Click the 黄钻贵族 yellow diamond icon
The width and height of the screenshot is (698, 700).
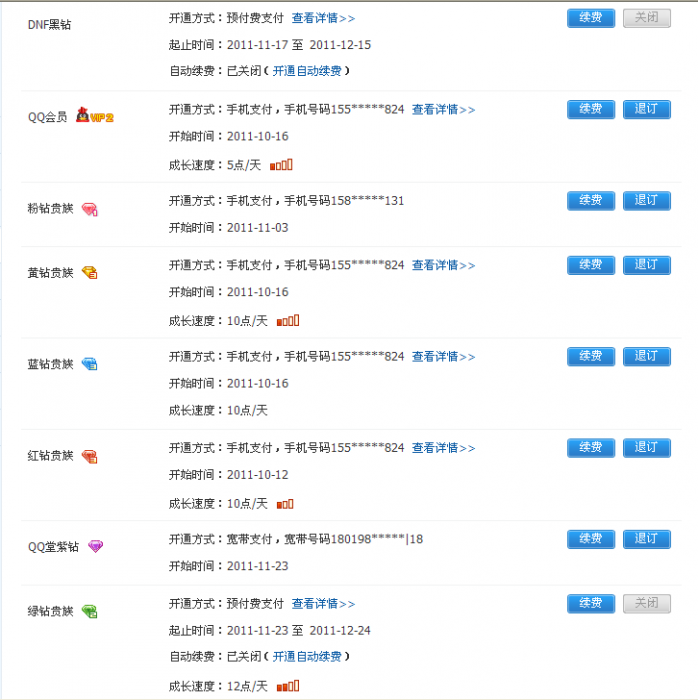89,272
